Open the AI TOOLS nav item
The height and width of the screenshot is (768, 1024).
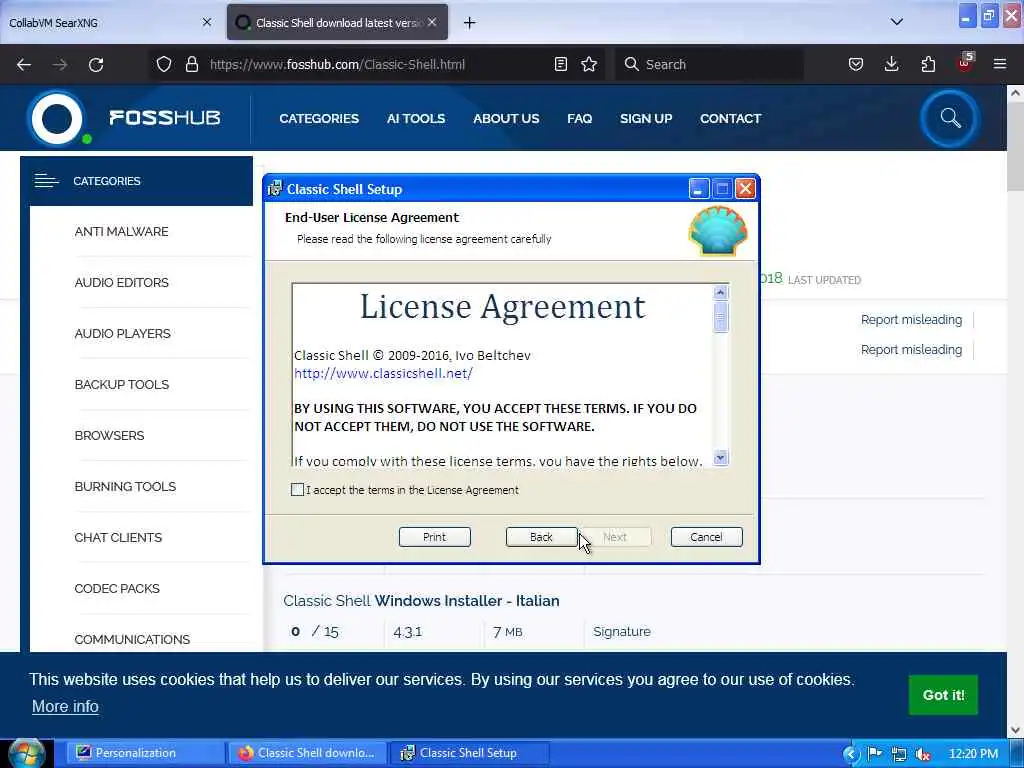click(x=416, y=118)
